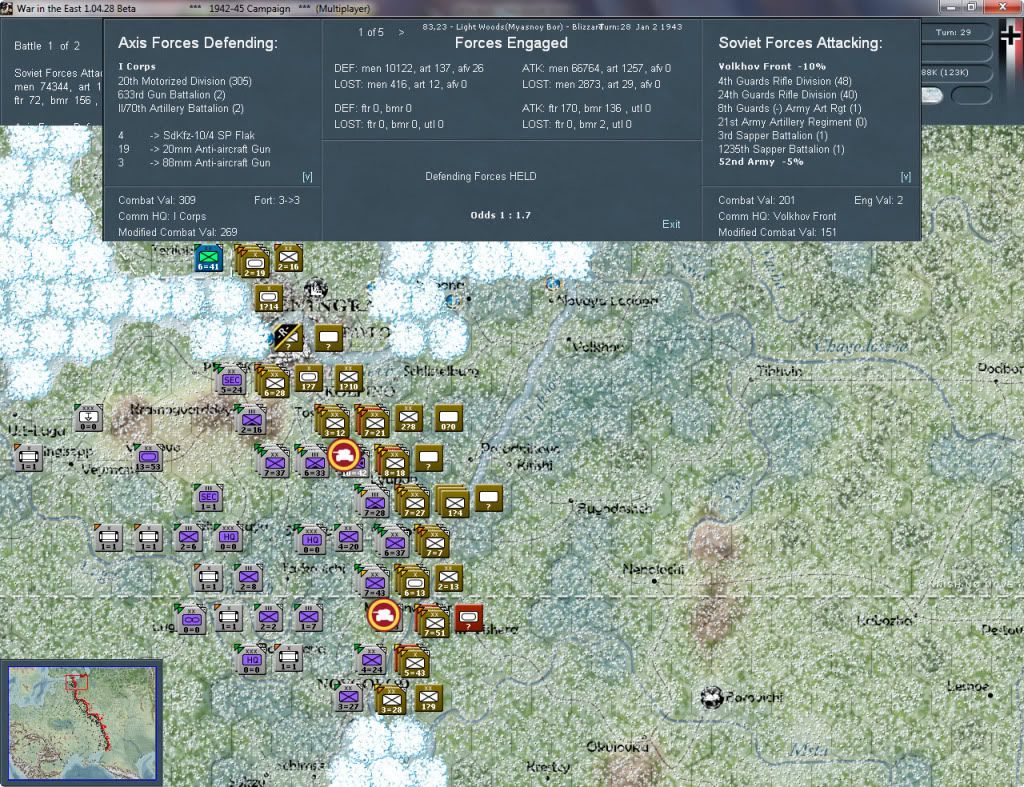
Task: Click the II/70th Artillery Battalion (2) entry
Action: point(181,108)
